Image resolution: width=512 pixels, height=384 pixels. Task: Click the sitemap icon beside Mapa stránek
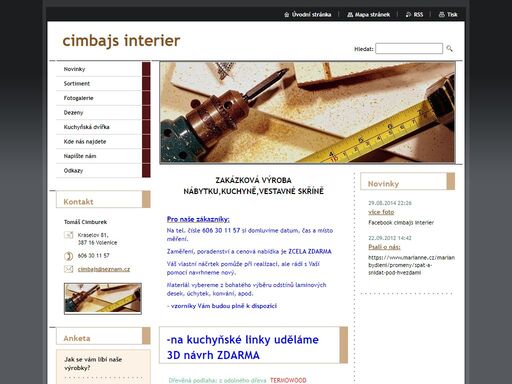(x=350, y=15)
